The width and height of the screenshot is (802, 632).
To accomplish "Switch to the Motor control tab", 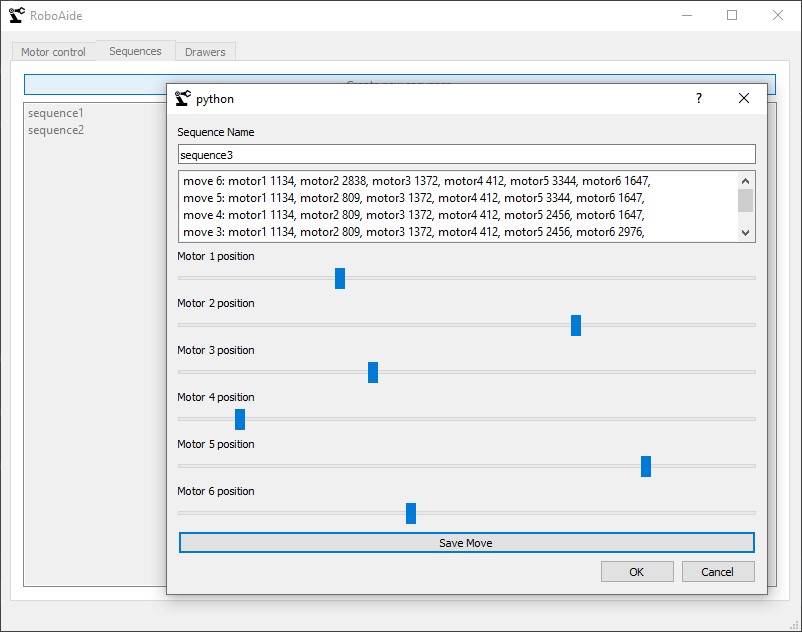I will pos(53,52).
